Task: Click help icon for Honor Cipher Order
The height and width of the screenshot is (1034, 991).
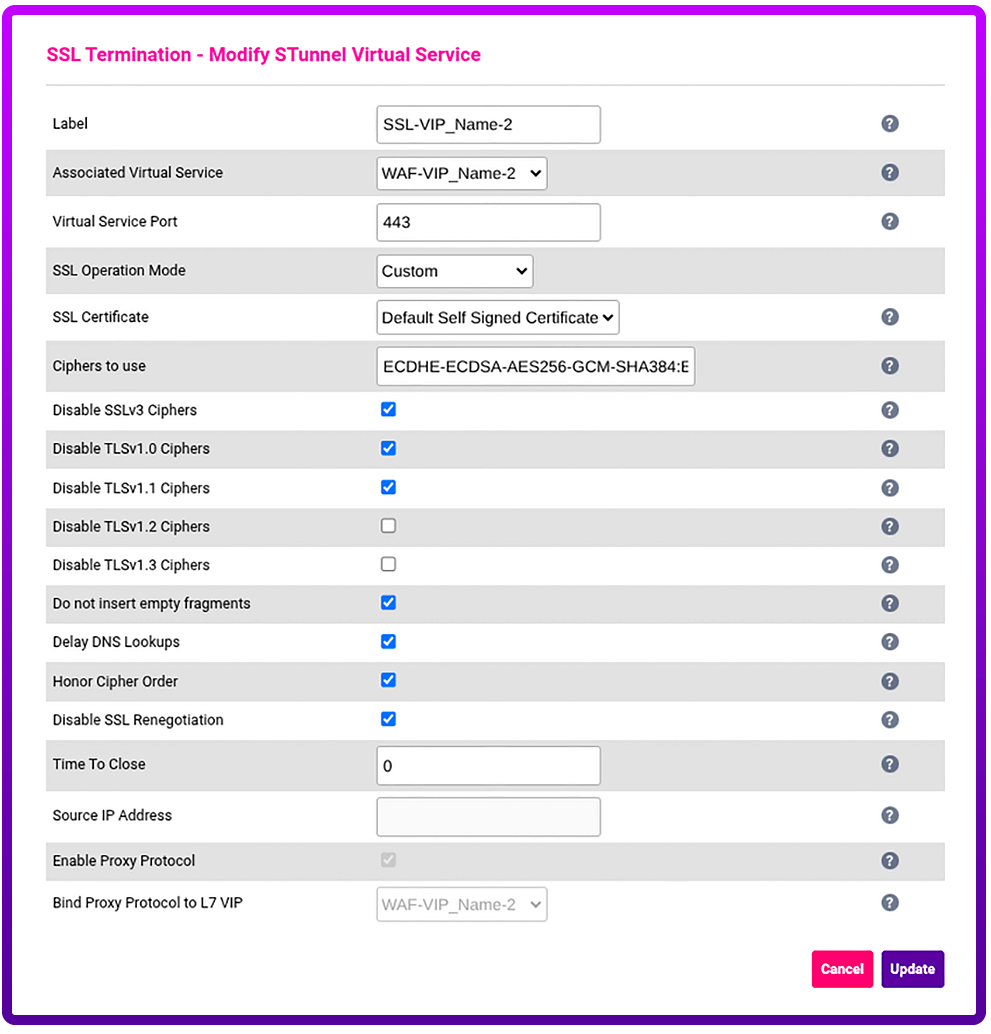Action: [889, 681]
